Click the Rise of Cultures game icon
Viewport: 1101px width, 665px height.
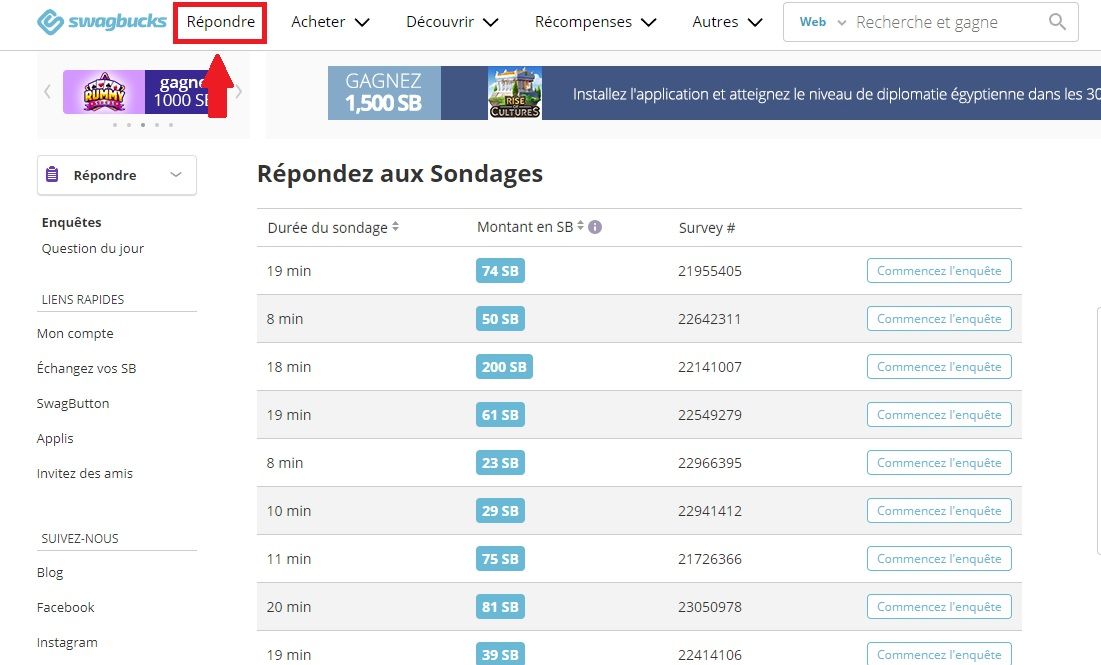pyautogui.click(x=515, y=93)
